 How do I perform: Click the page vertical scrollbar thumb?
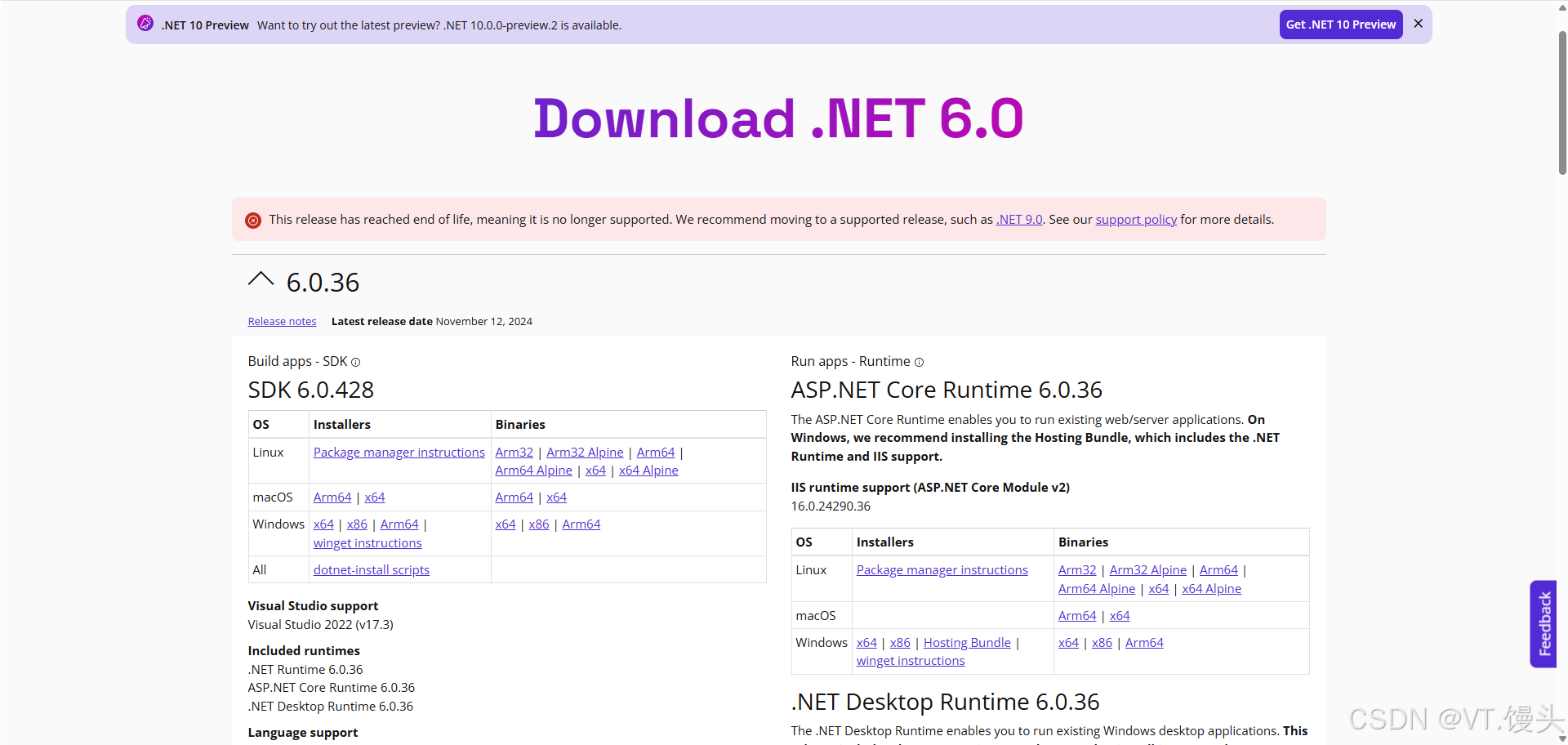(x=1562, y=102)
